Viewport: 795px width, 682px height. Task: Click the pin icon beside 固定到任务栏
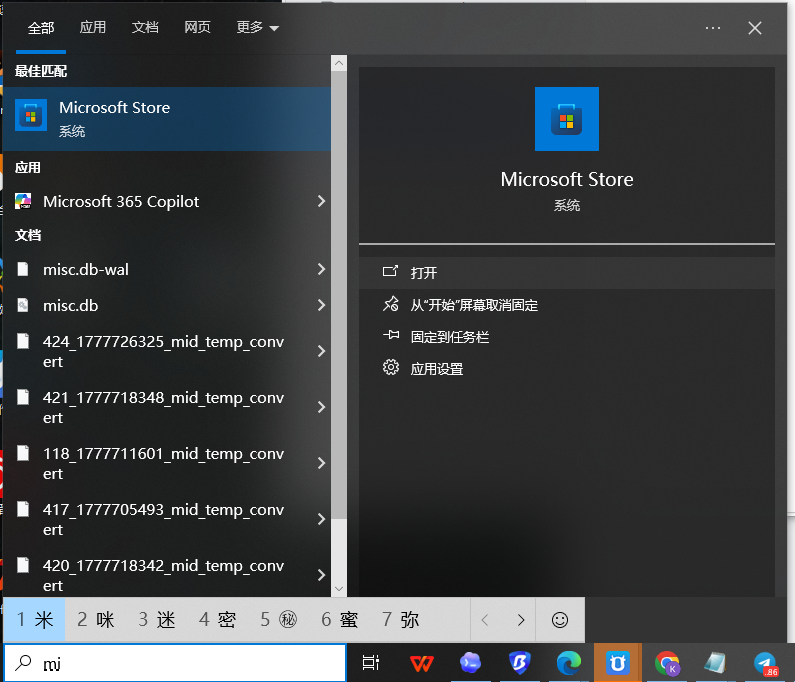390,335
